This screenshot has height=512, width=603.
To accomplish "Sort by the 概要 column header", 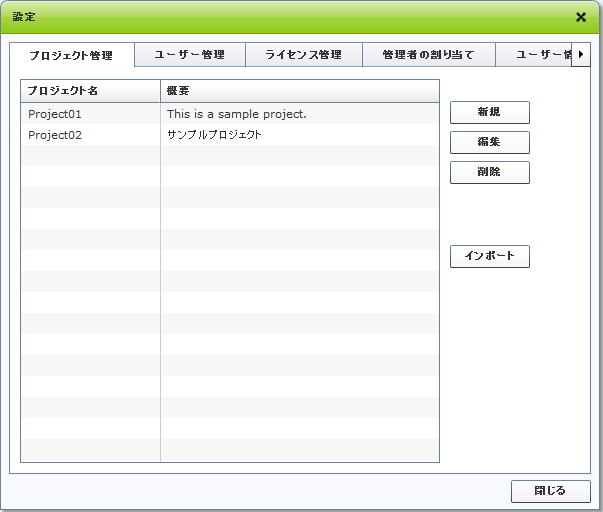I will tap(300, 91).
